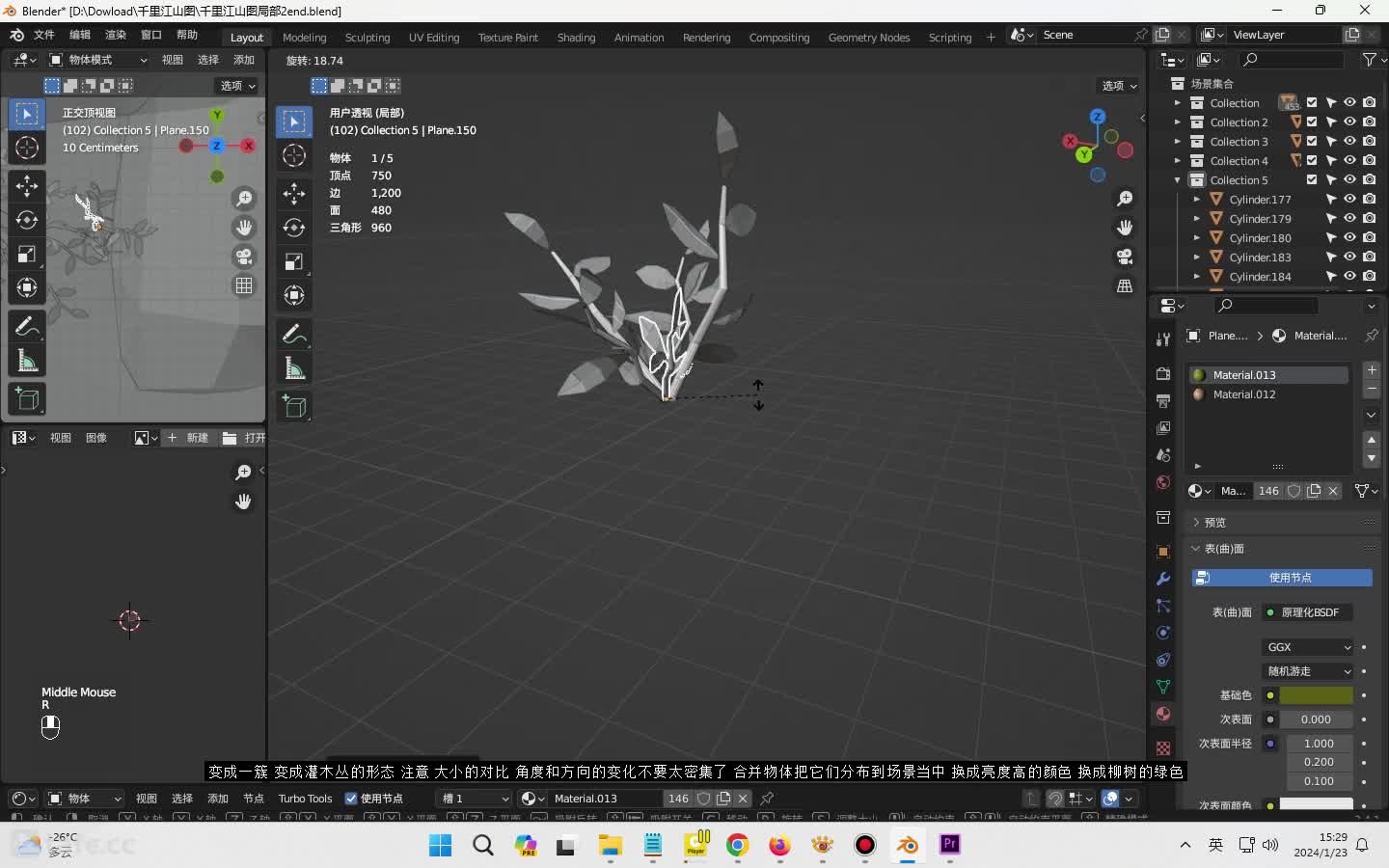
Task: Uncheck Collection 5 exclude checkbox
Action: tap(1312, 180)
